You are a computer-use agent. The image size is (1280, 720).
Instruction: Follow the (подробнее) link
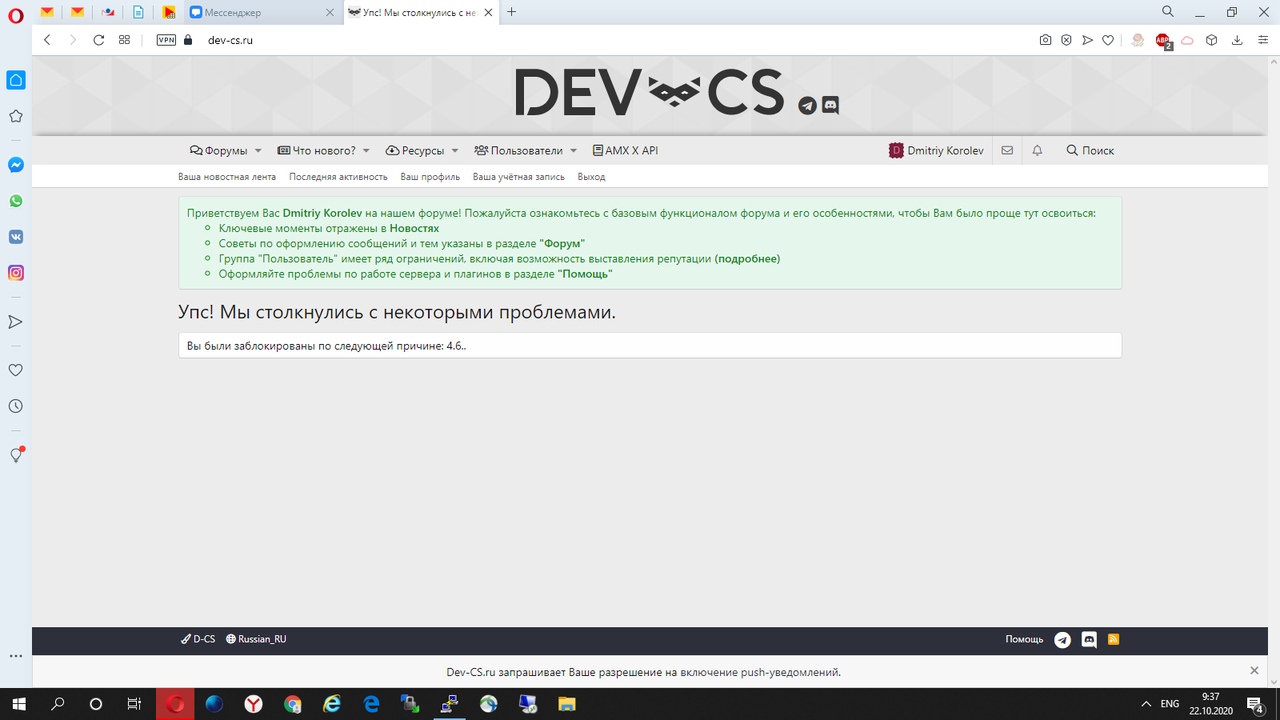click(x=747, y=258)
